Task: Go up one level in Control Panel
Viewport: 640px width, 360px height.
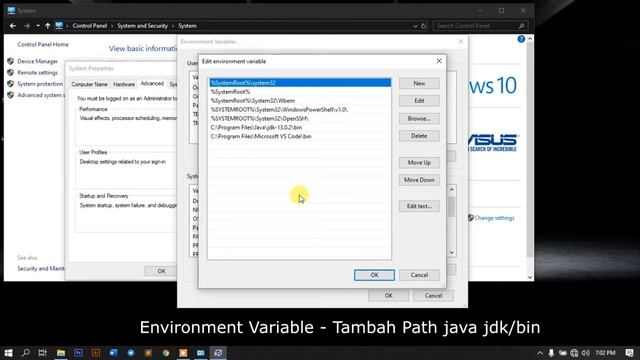Action: (x=48, y=26)
